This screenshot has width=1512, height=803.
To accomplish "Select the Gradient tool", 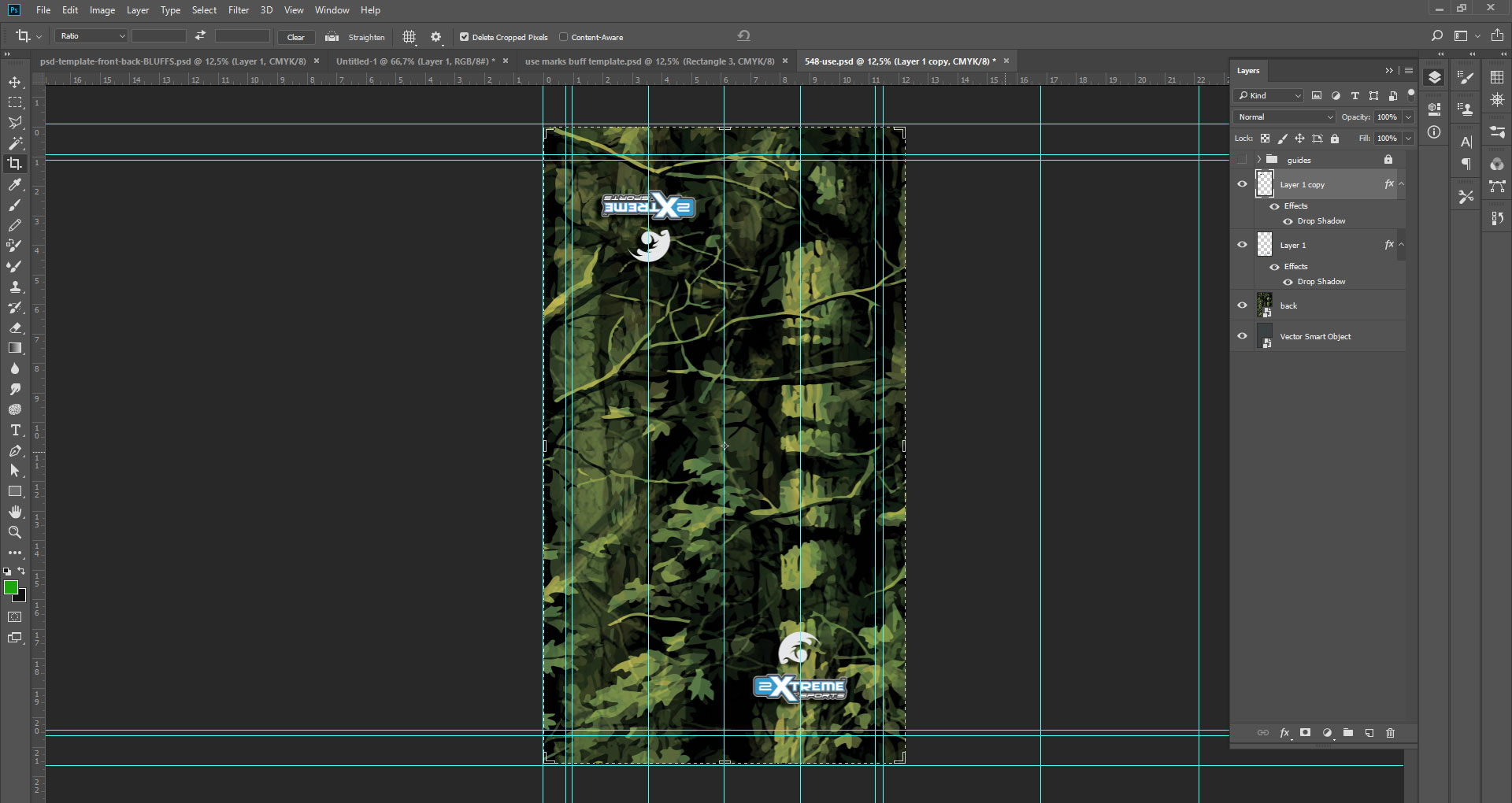I will click(15, 348).
